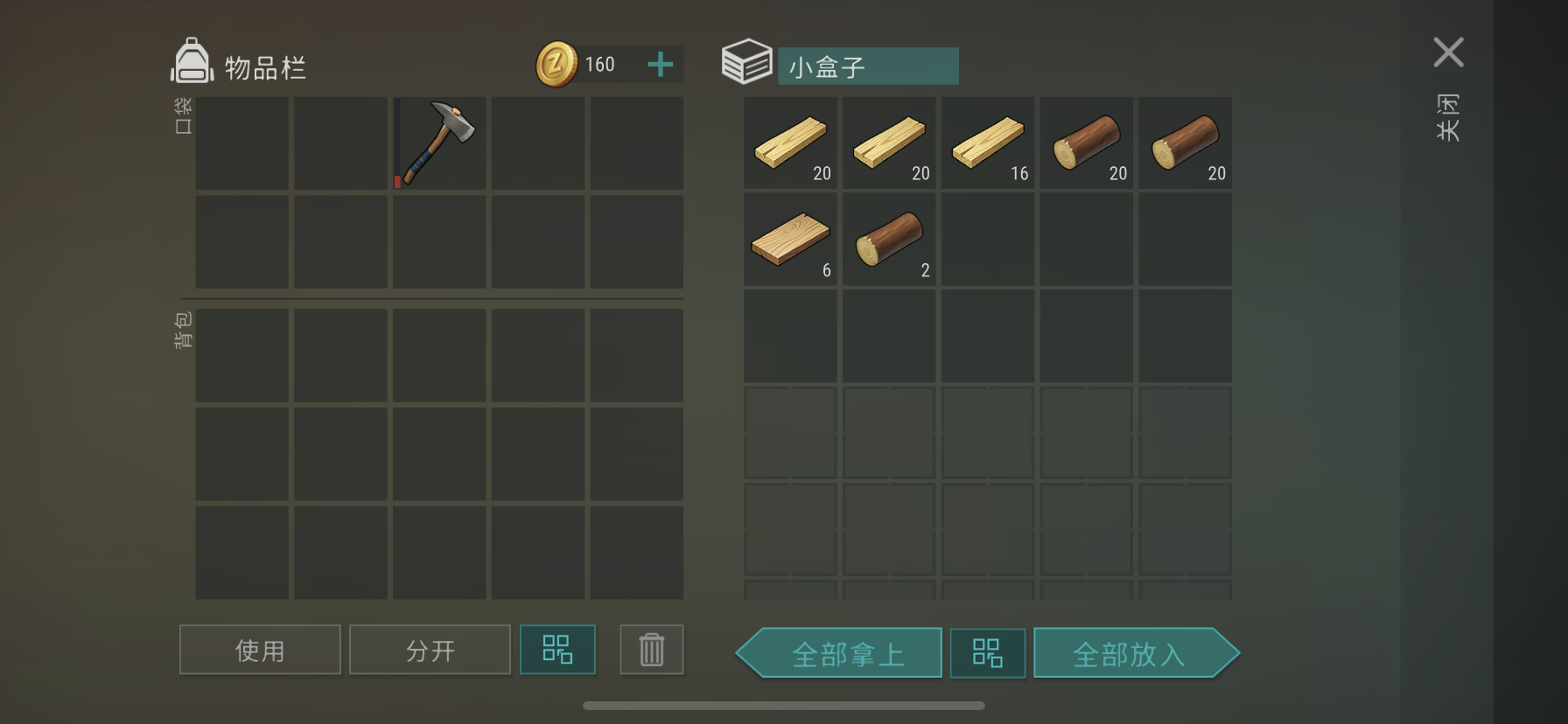Select the log stack showing 2
This screenshot has width=1568, height=724.
point(889,240)
